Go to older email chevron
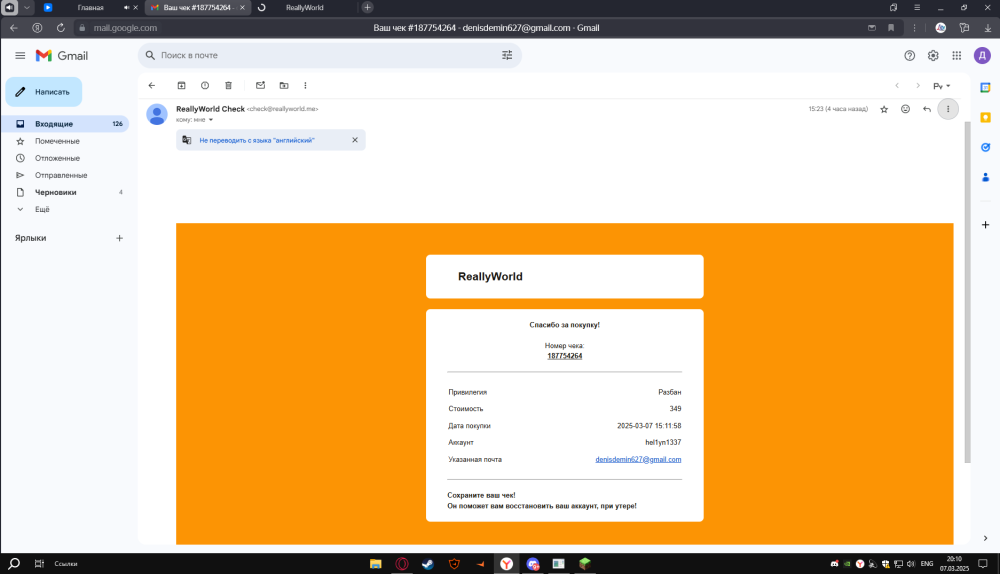The image size is (1000, 574). pyautogui.click(x=918, y=85)
